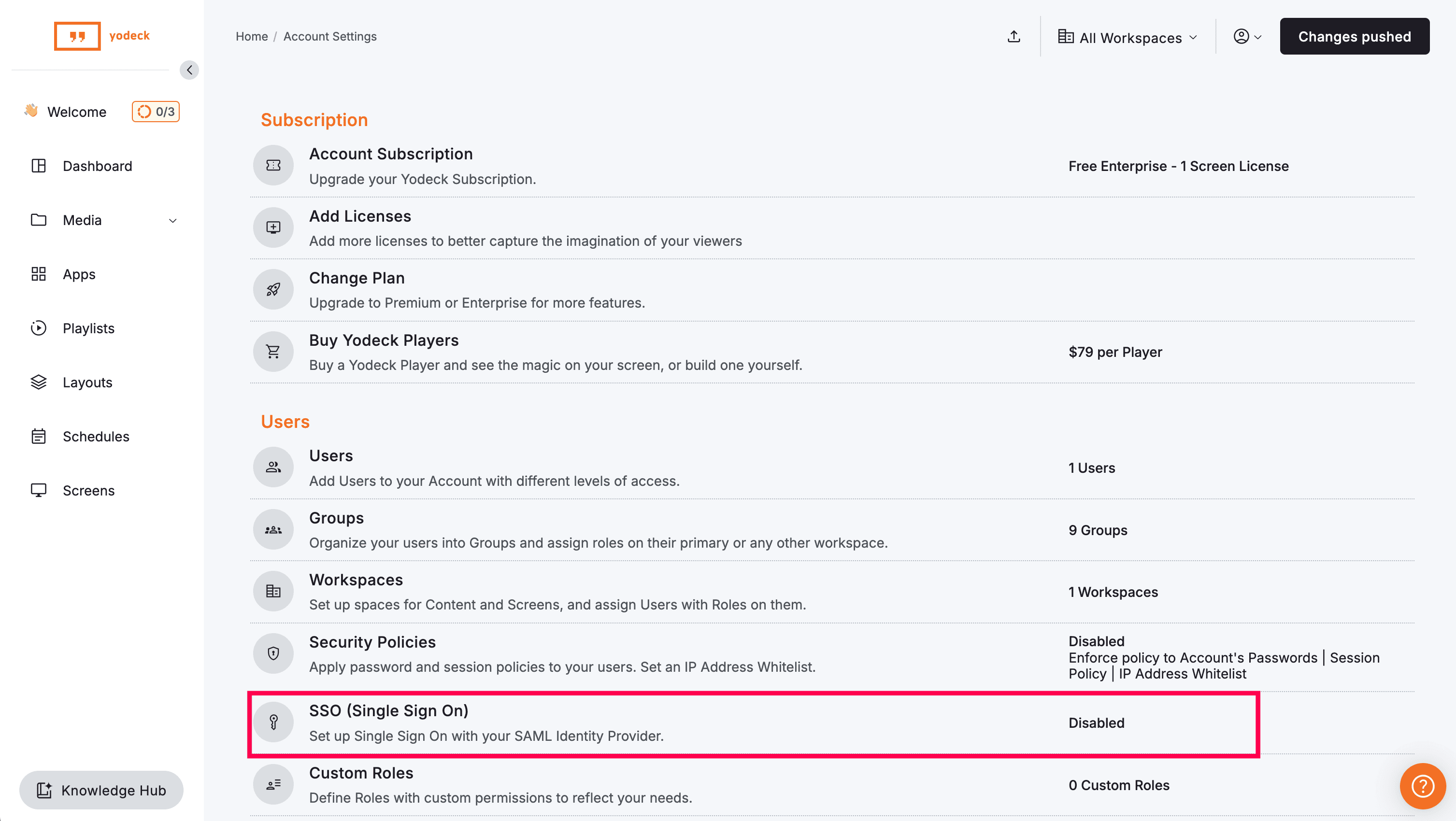Open the All Workspaces dropdown

point(1128,37)
